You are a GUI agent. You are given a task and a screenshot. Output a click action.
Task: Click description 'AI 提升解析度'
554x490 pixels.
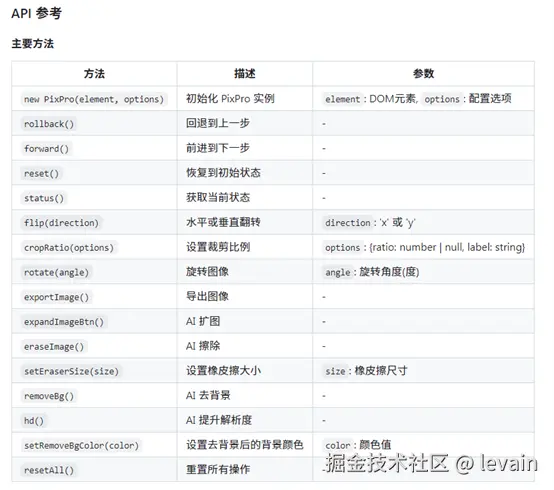[x=219, y=420]
